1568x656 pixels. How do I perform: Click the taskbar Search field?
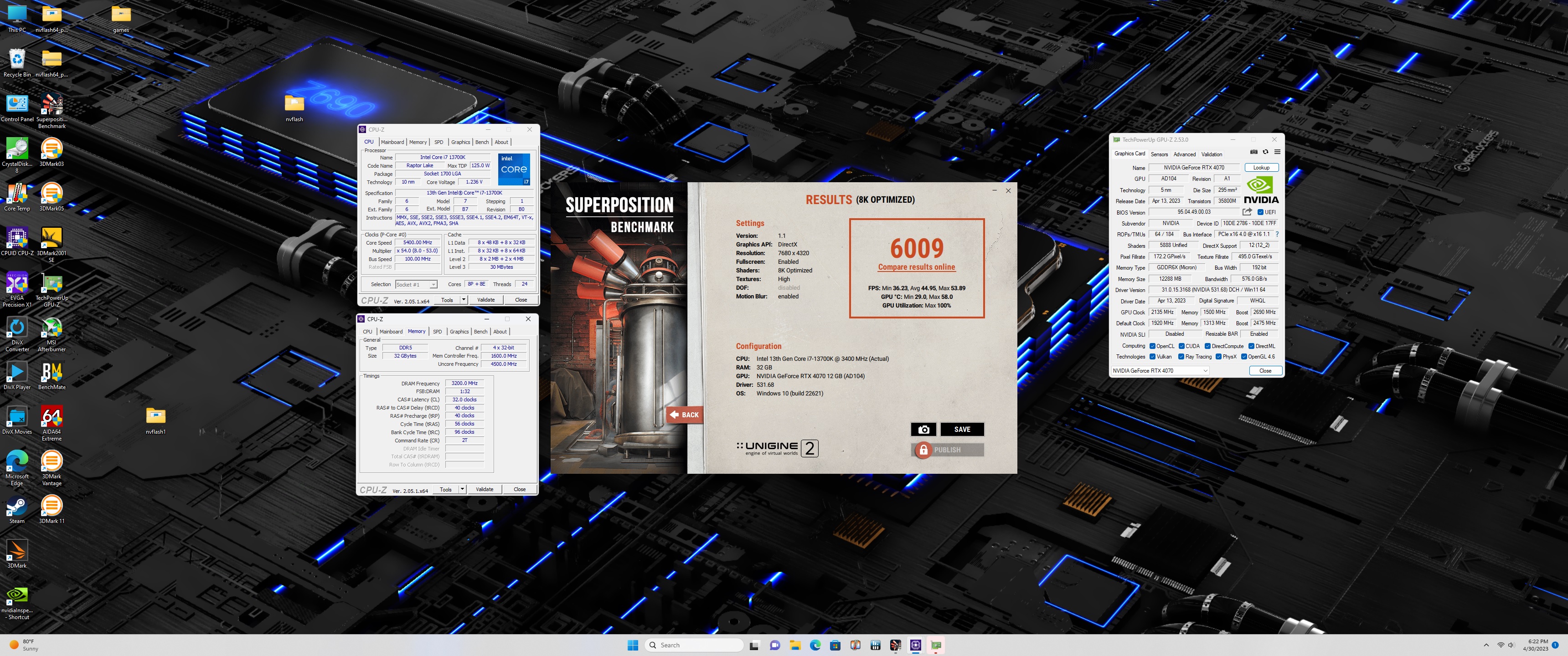[x=695, y=645]
